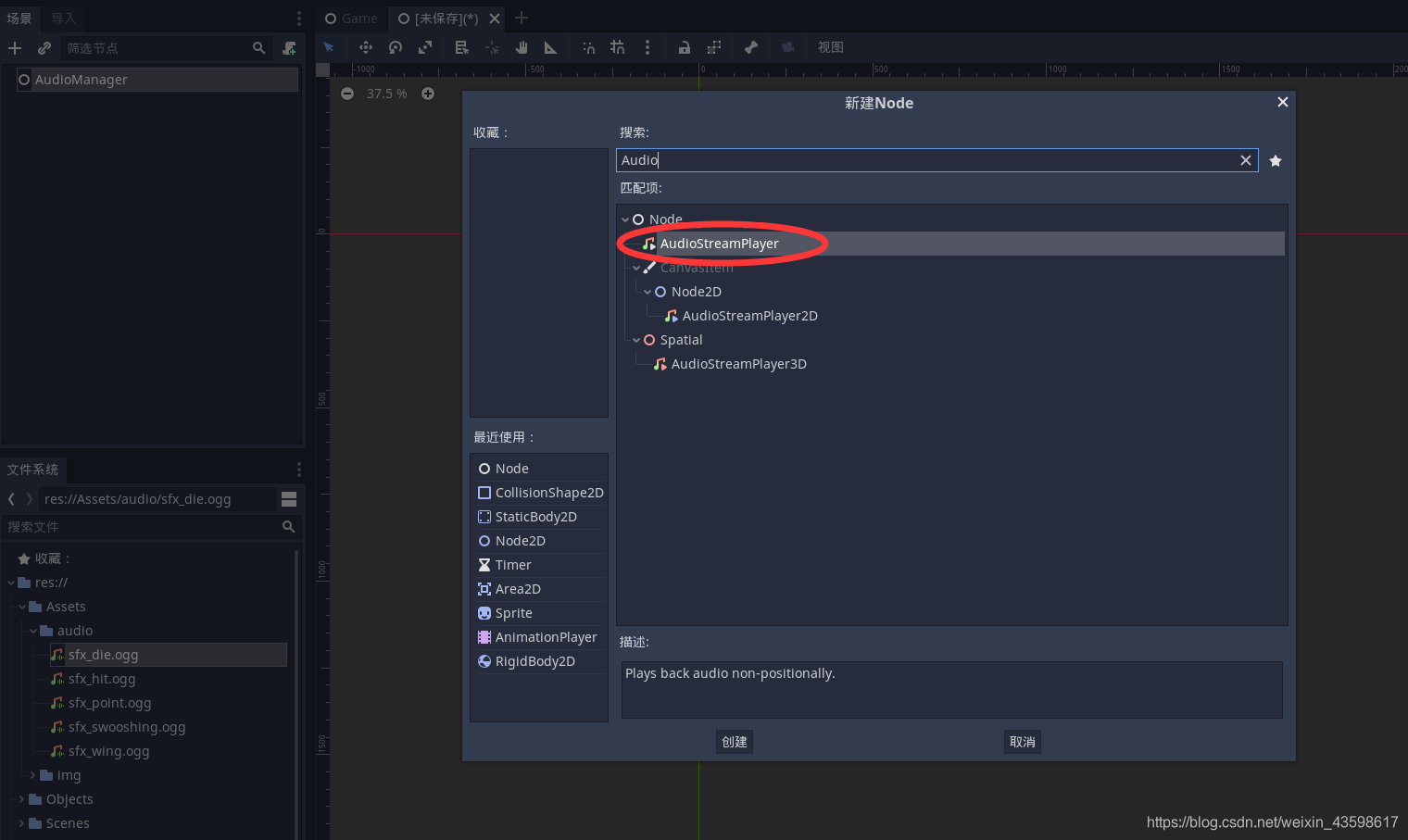Image resolution: width=1408 pixels, height=840 pixels.
Task: Switch to the 导入 tab
Action: pyautogui.click(x=63, y=19)
